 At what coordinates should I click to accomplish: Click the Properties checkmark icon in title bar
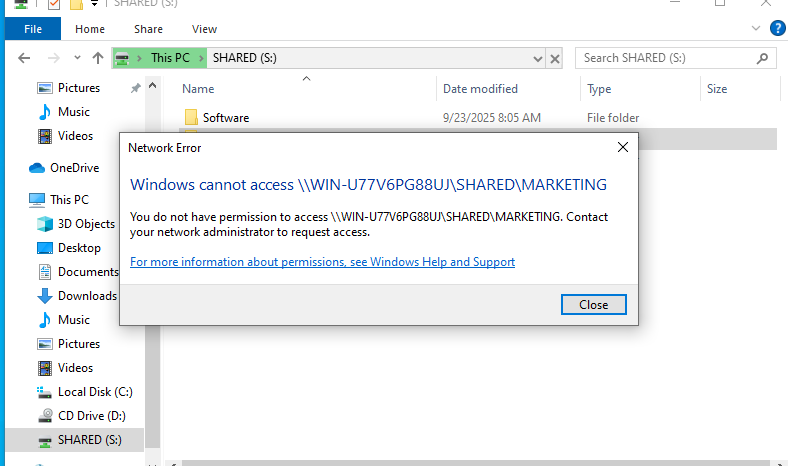(54, 5)
